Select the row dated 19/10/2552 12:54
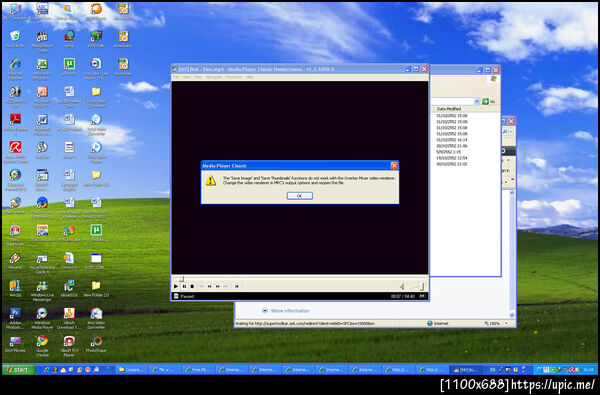The width and height of the screenshot is (600, 395). click(452, 158)
